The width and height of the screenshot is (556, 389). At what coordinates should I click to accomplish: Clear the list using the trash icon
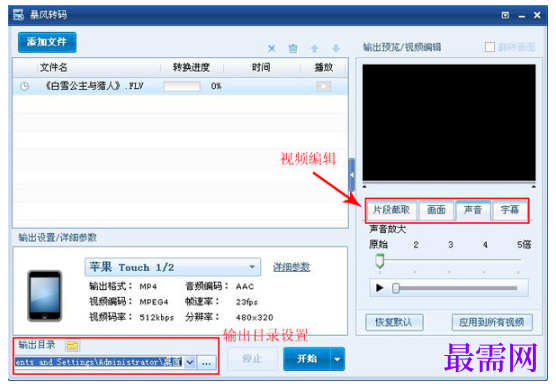pos(293,48)
